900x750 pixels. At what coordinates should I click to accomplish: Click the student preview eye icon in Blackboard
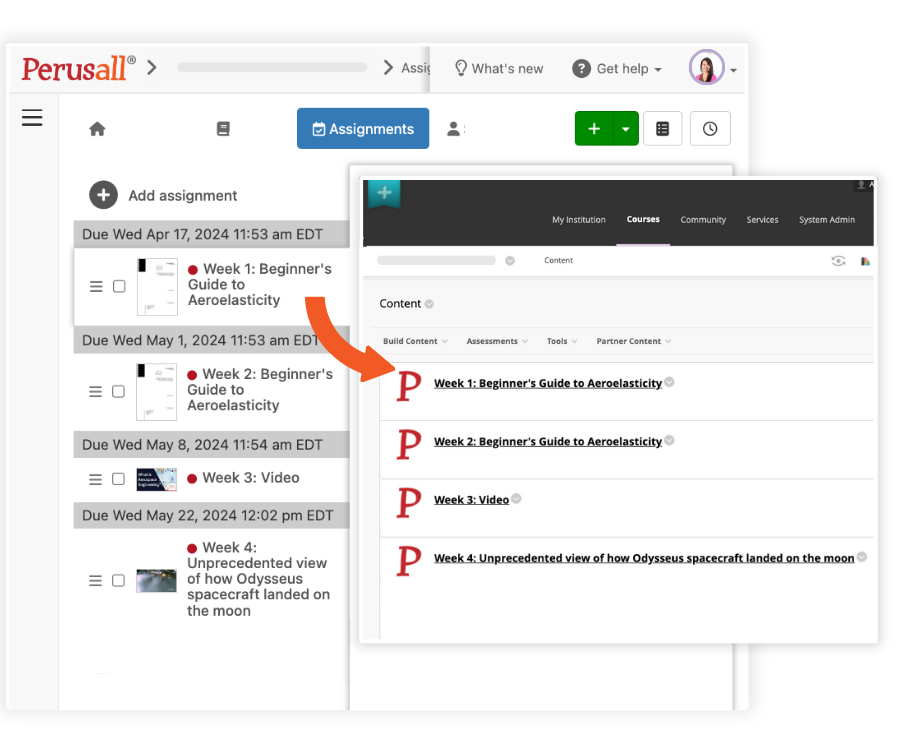[x=838, y=260]
